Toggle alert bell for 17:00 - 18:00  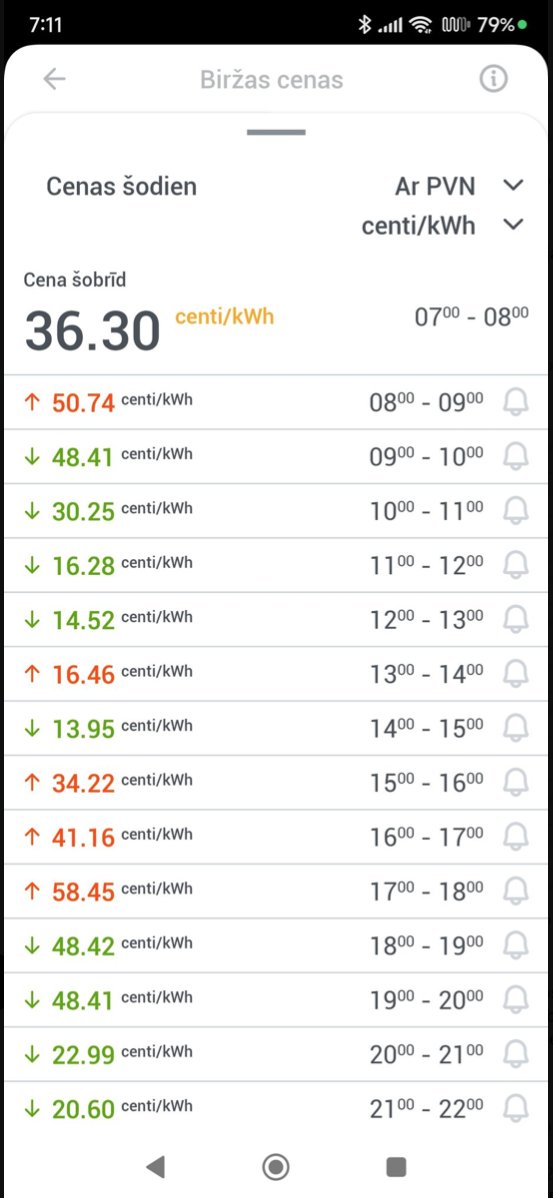click(516, 891)
